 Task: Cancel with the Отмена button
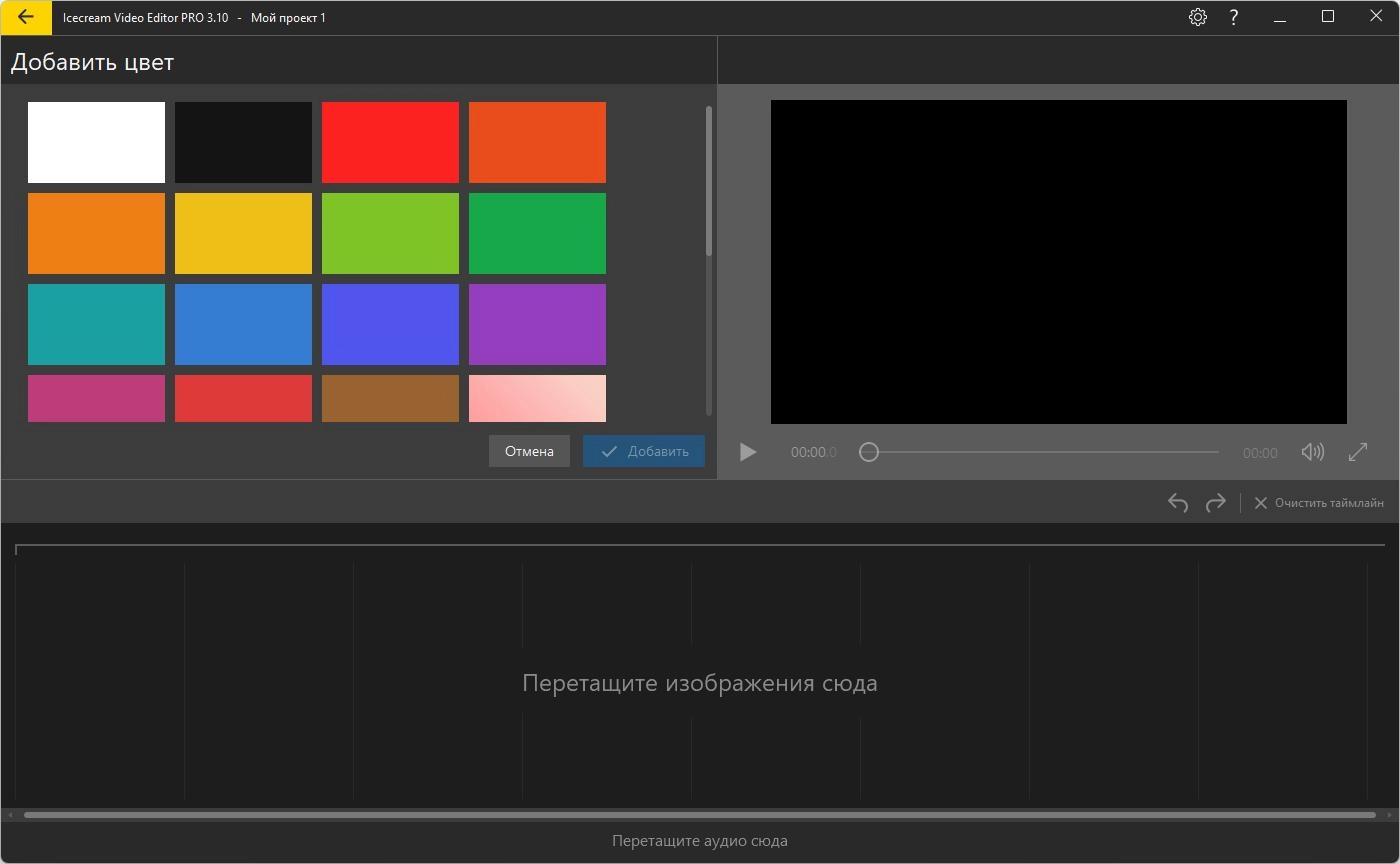coord(529,451)
